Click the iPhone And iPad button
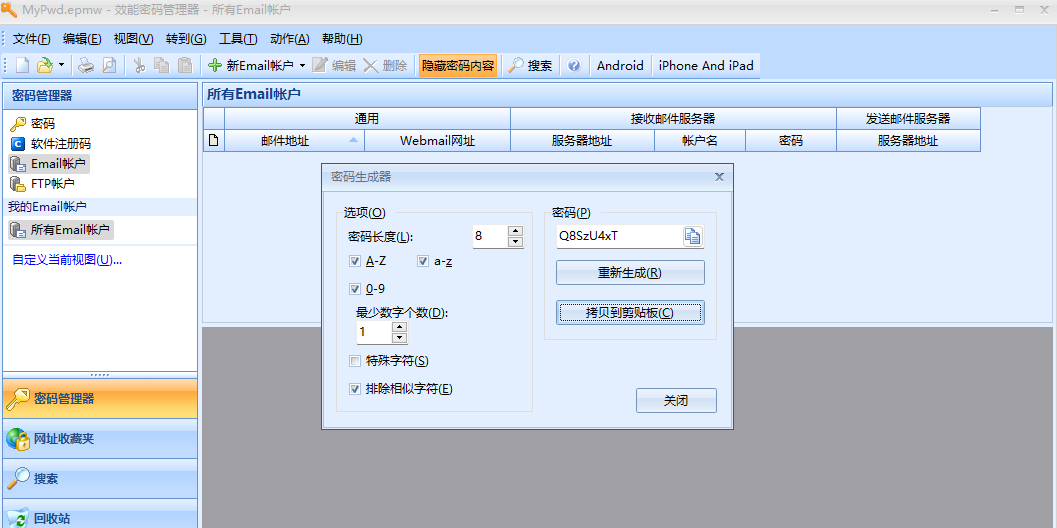The height and width of the screenshot is (528, 1057). (706, 65)
